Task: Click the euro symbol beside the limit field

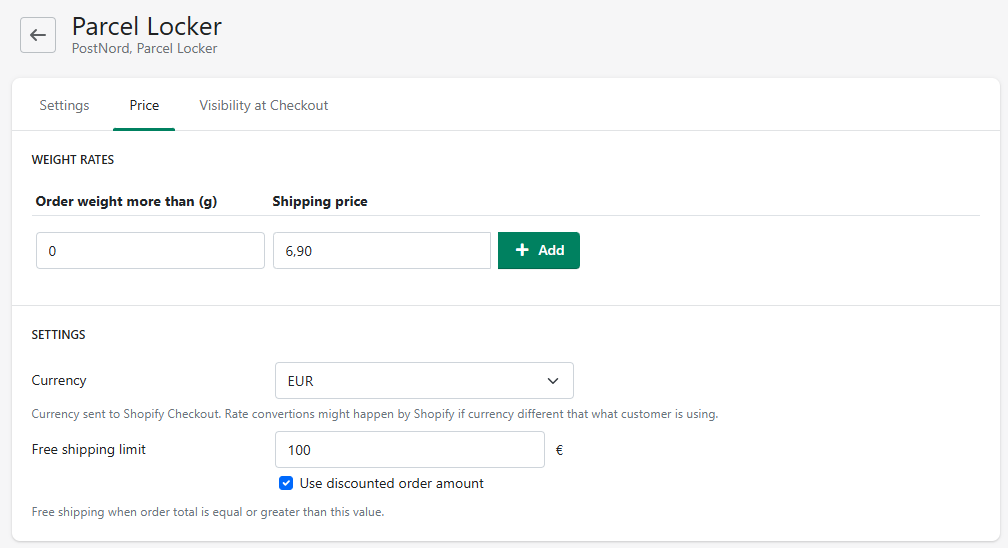Action: [559, 450]
